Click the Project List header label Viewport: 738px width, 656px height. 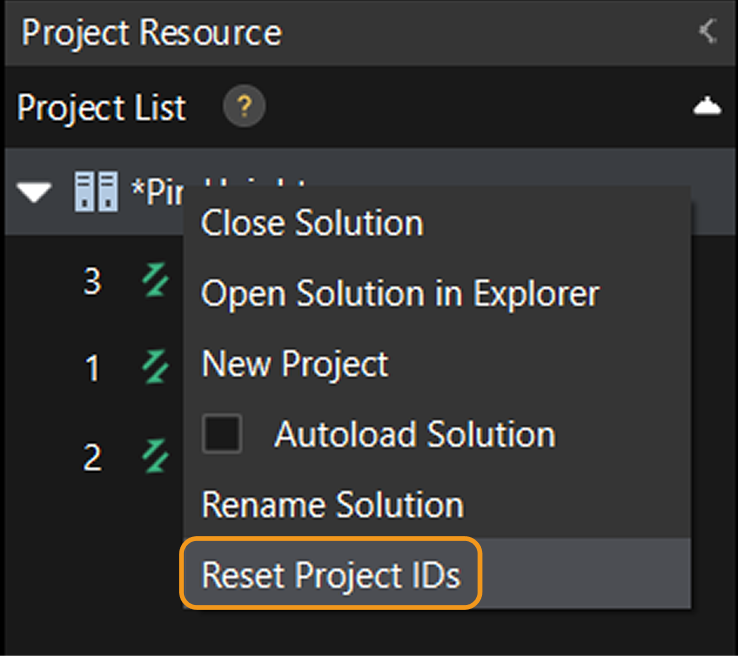[x=102, y=107]
